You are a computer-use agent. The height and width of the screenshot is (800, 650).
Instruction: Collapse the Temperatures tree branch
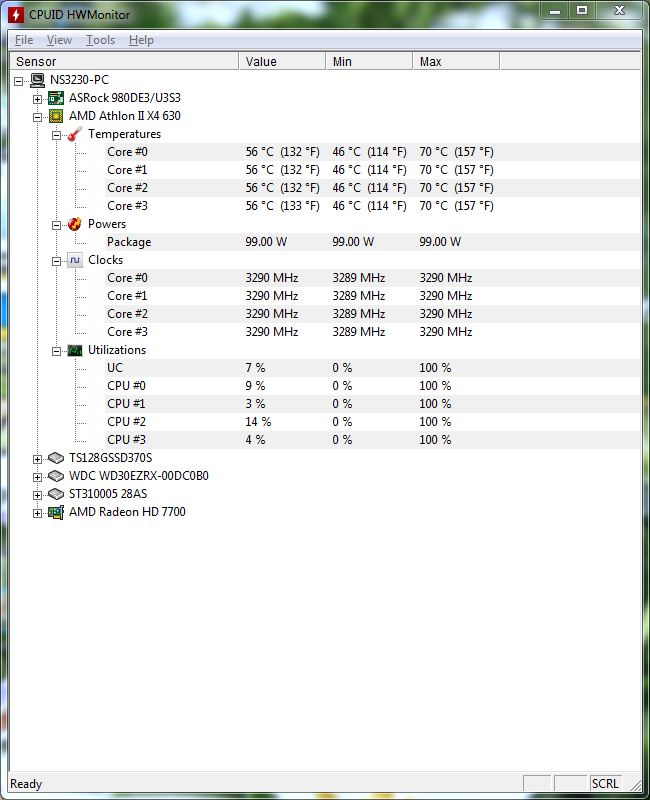click(x=57, y=134)
